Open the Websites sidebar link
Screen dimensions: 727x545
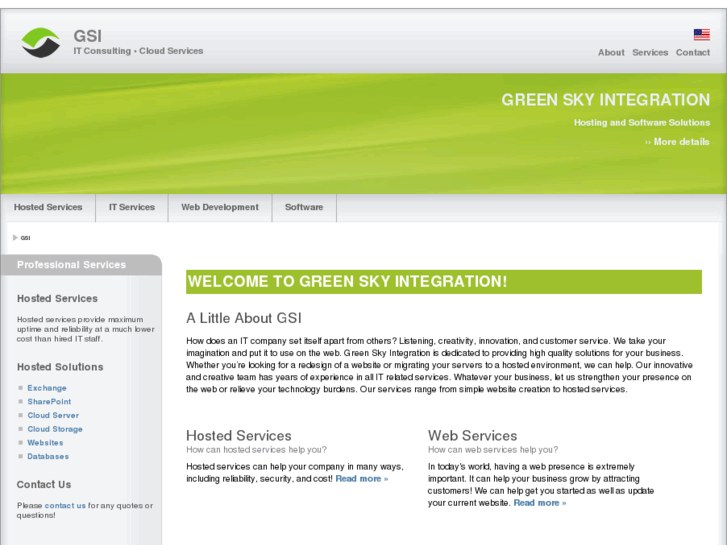45,442
